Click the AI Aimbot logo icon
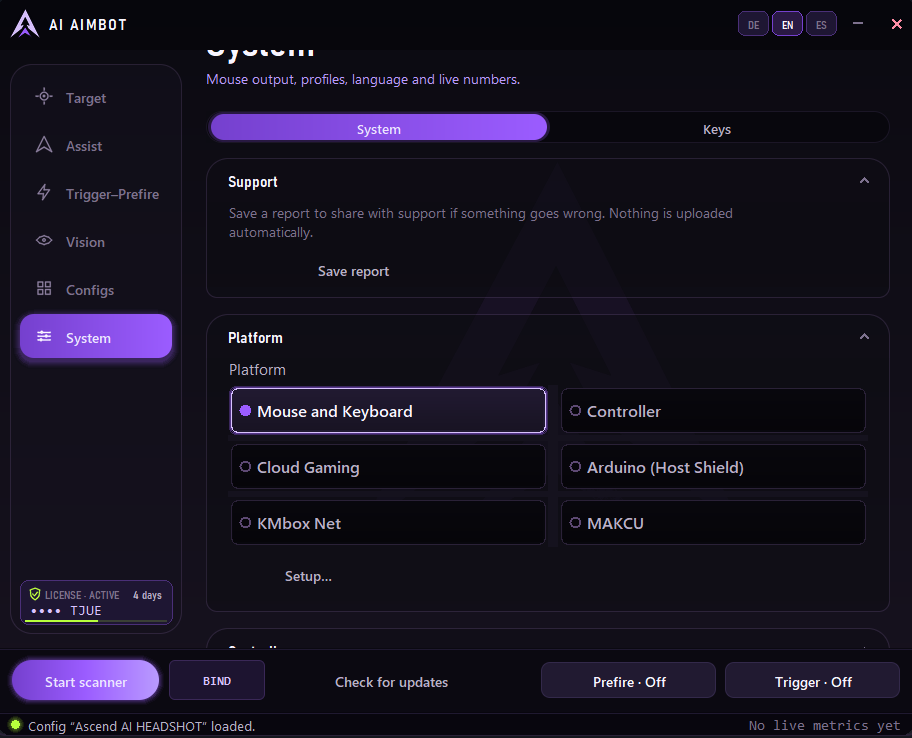Screen dimensions: 912x738 (25, 24)
